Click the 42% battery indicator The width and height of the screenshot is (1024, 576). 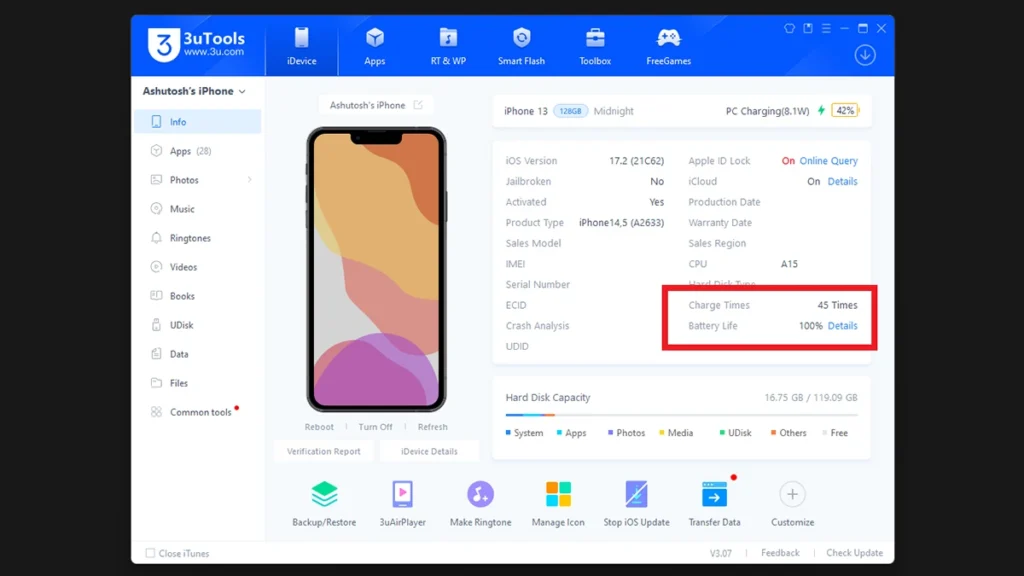pos(845,111)
